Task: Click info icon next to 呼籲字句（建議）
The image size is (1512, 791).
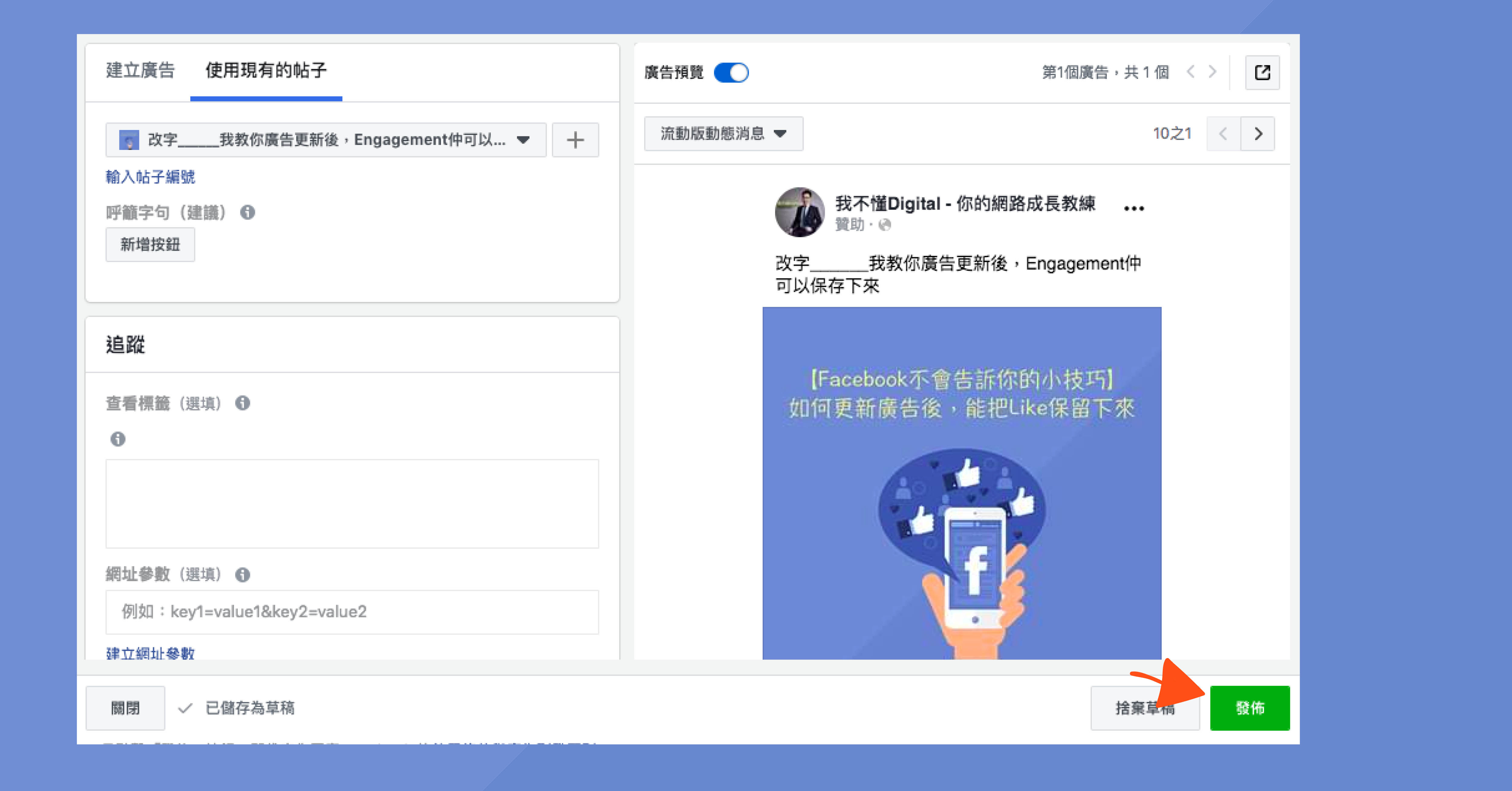Action: tap(248, 213)
